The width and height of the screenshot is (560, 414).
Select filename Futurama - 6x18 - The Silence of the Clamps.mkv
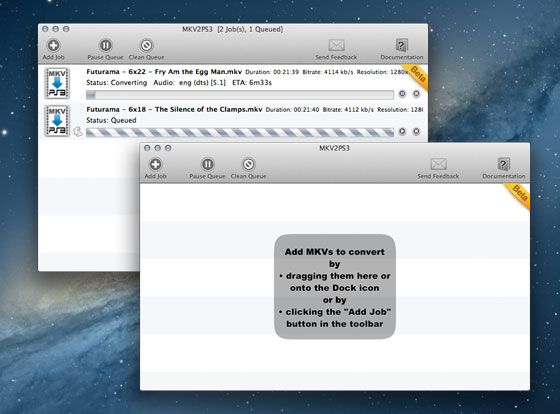click(x=174, y=109)
